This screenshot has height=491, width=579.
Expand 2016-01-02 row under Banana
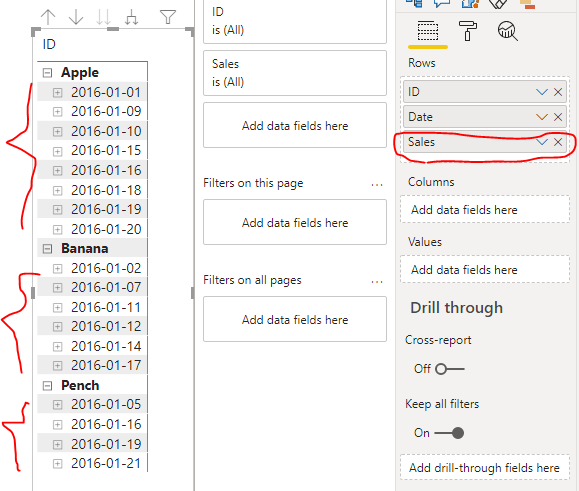(x=58, y=268)
